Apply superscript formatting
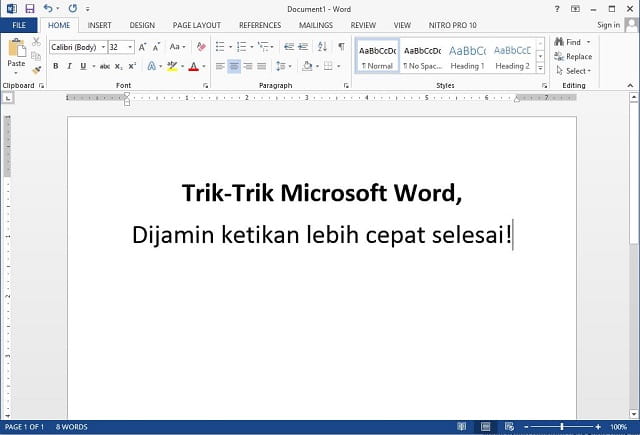This screenshot has width=640, height=435. point(132,66)
